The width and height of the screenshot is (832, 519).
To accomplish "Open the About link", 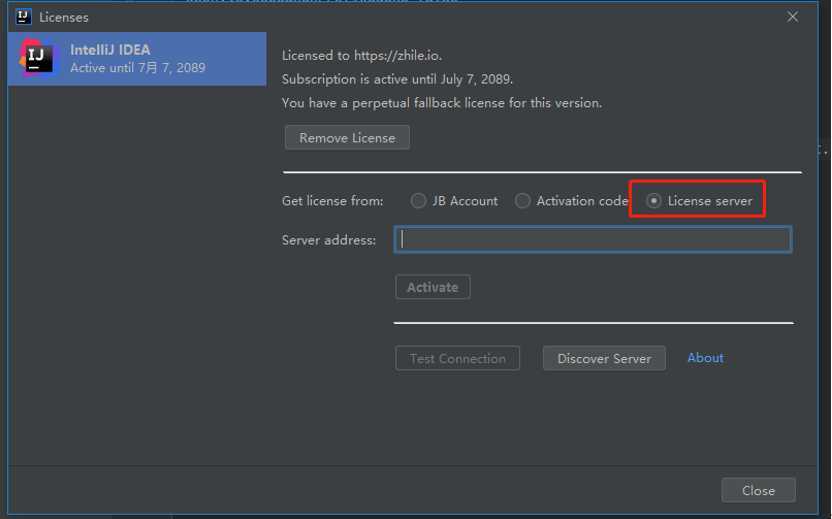I will (705, 358).
